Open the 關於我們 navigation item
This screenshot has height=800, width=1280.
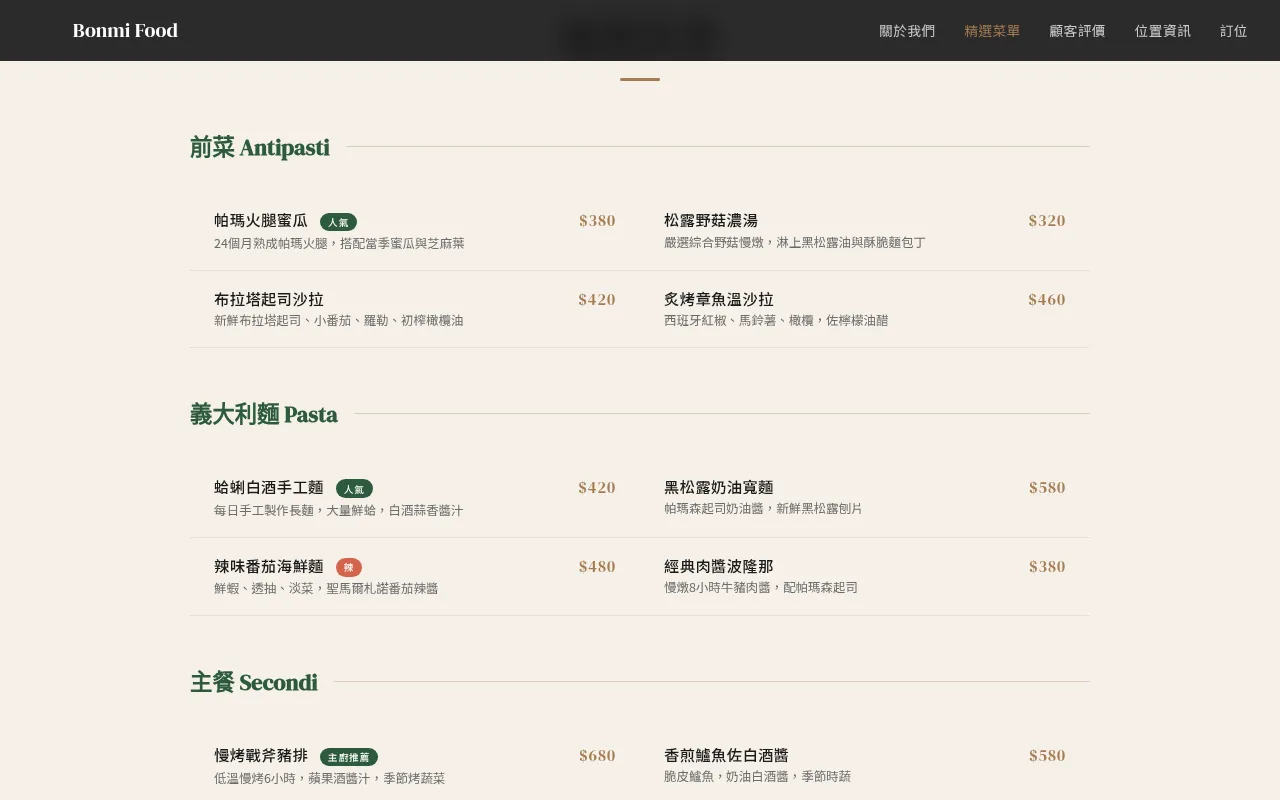906,31
